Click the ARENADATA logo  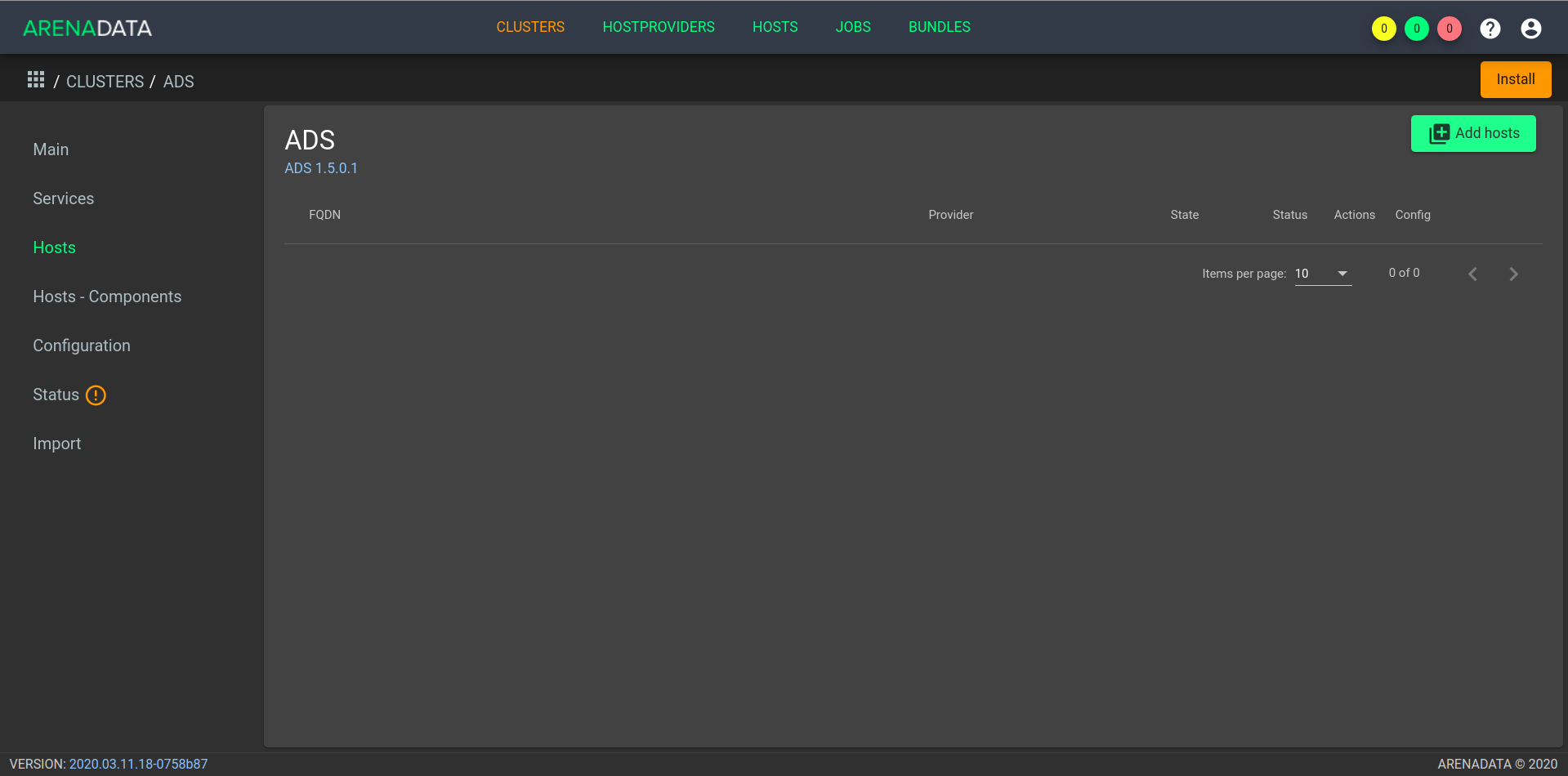87,28
